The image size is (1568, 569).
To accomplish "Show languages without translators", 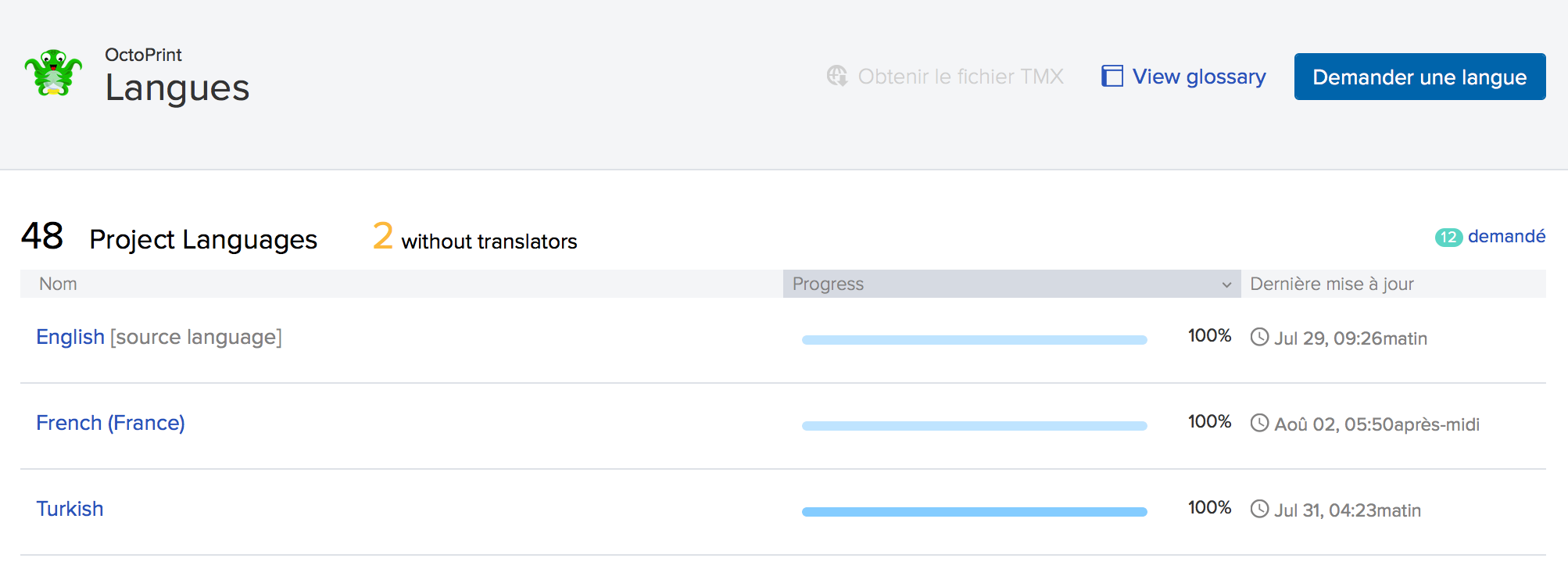I will (474, 237).
